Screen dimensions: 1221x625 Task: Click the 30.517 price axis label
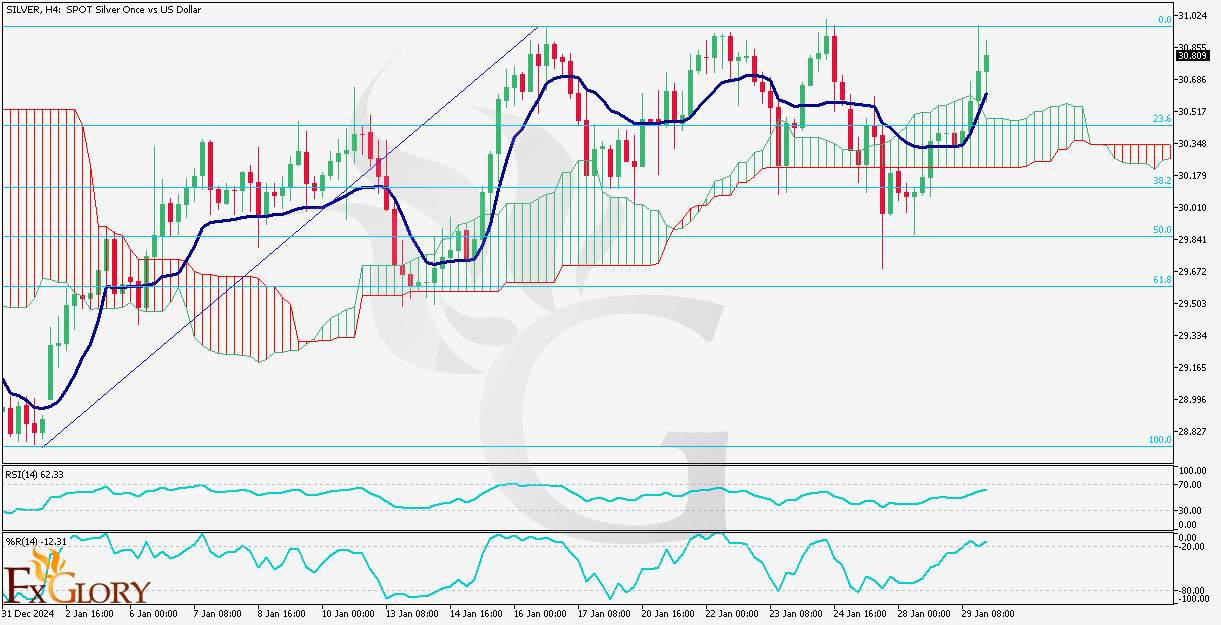[1193, 111]
